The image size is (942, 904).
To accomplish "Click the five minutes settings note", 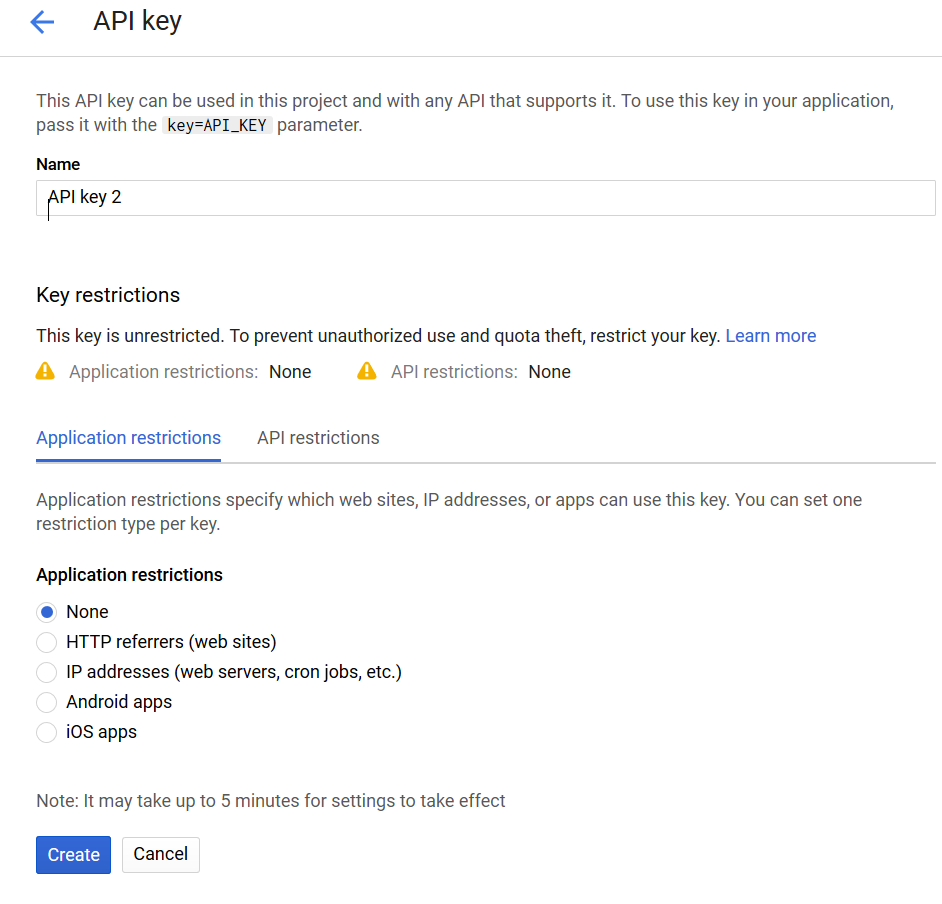I will [x=271, y=801].
